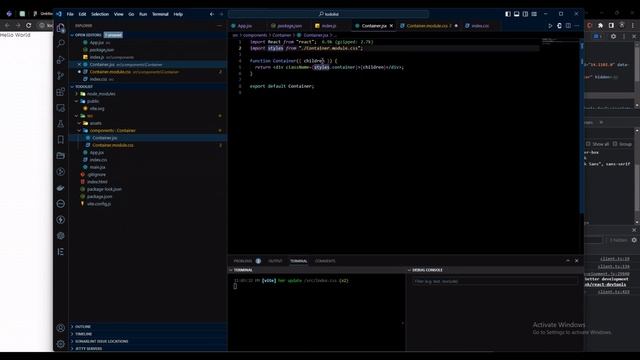Open the Docker whale view
Viewport: 640px width, 360px height.
(61, 188)
